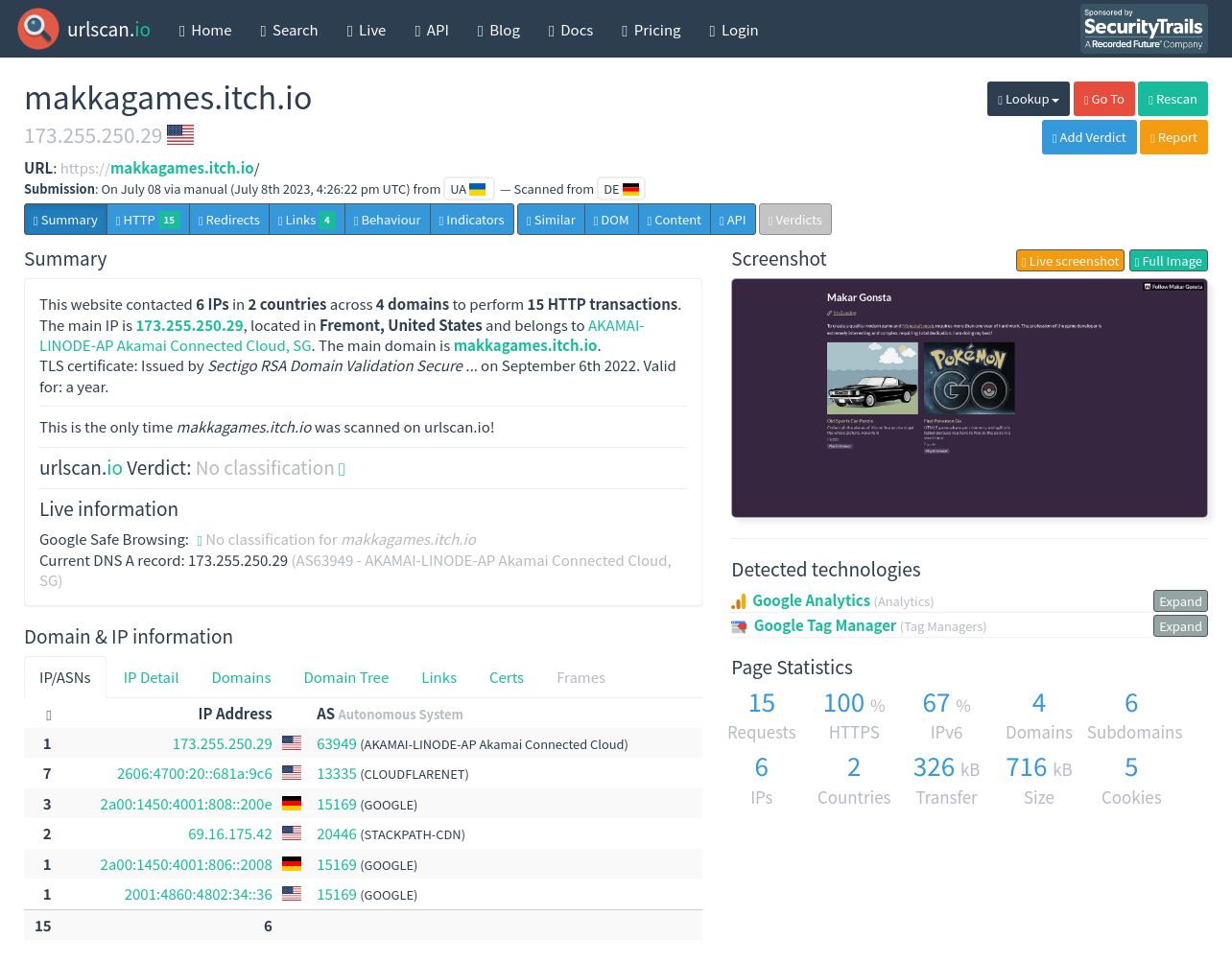1232x962 pixels.
Task: Click the urlscan.io magnifier logo
Action: coord(38,29)
